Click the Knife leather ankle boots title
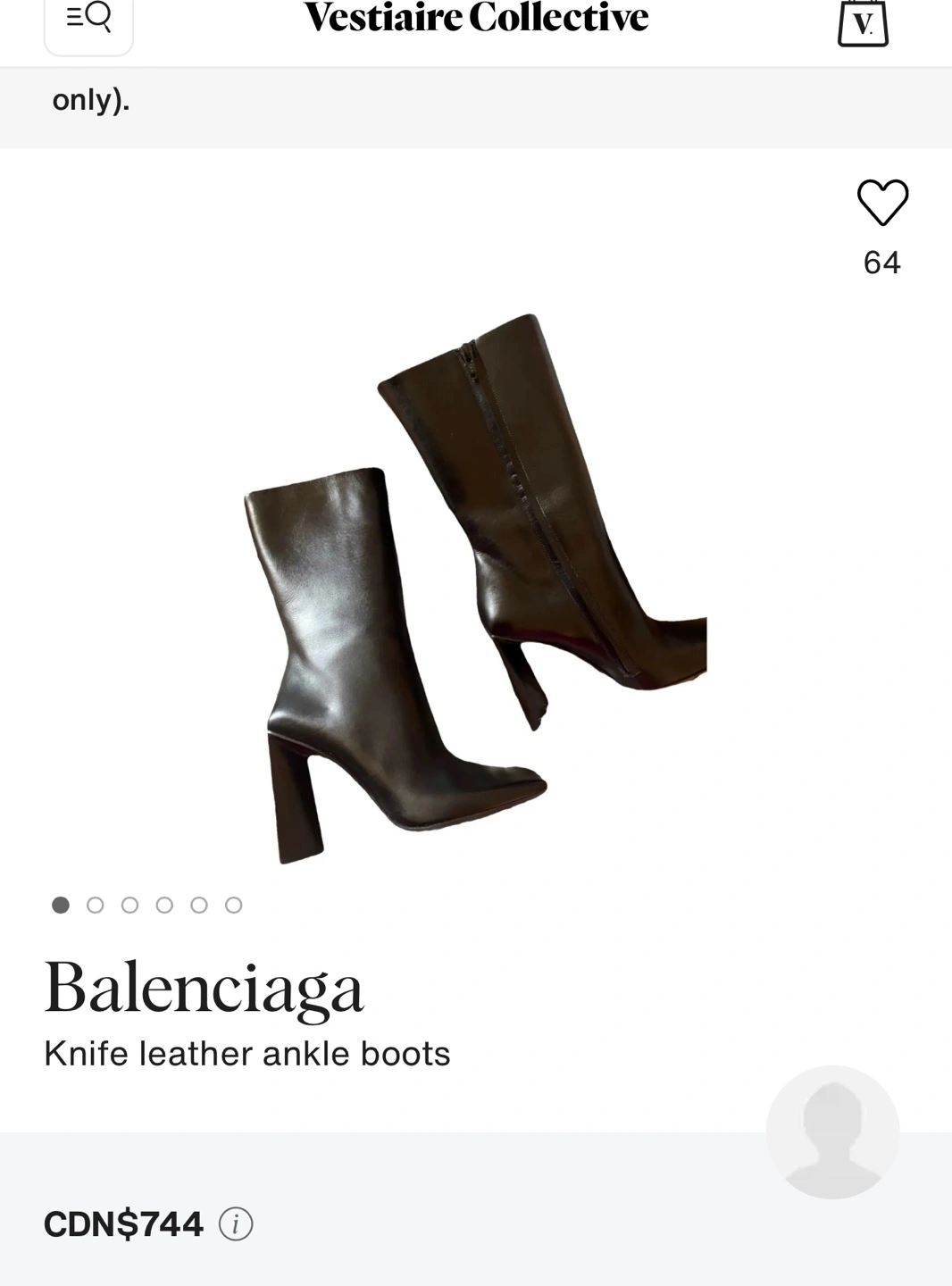This screenshot has width=952, height=1286. (x=247, y=1054)
